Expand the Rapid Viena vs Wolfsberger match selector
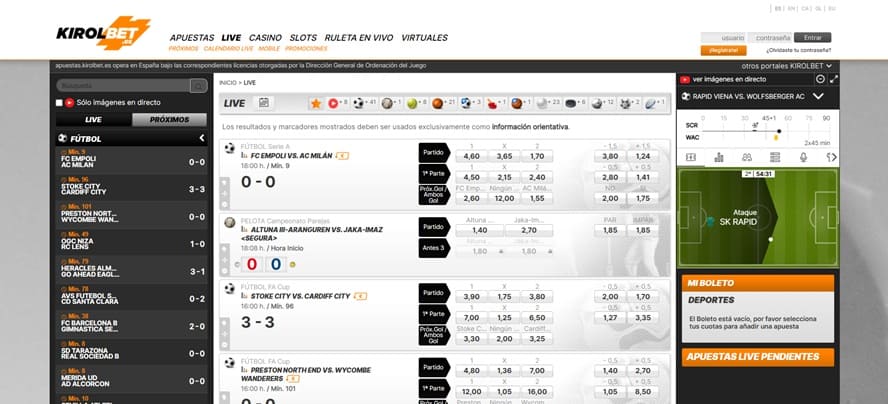The height and width of the screenshot is (404, 888). pyautogui.click(x=818, y=96)
